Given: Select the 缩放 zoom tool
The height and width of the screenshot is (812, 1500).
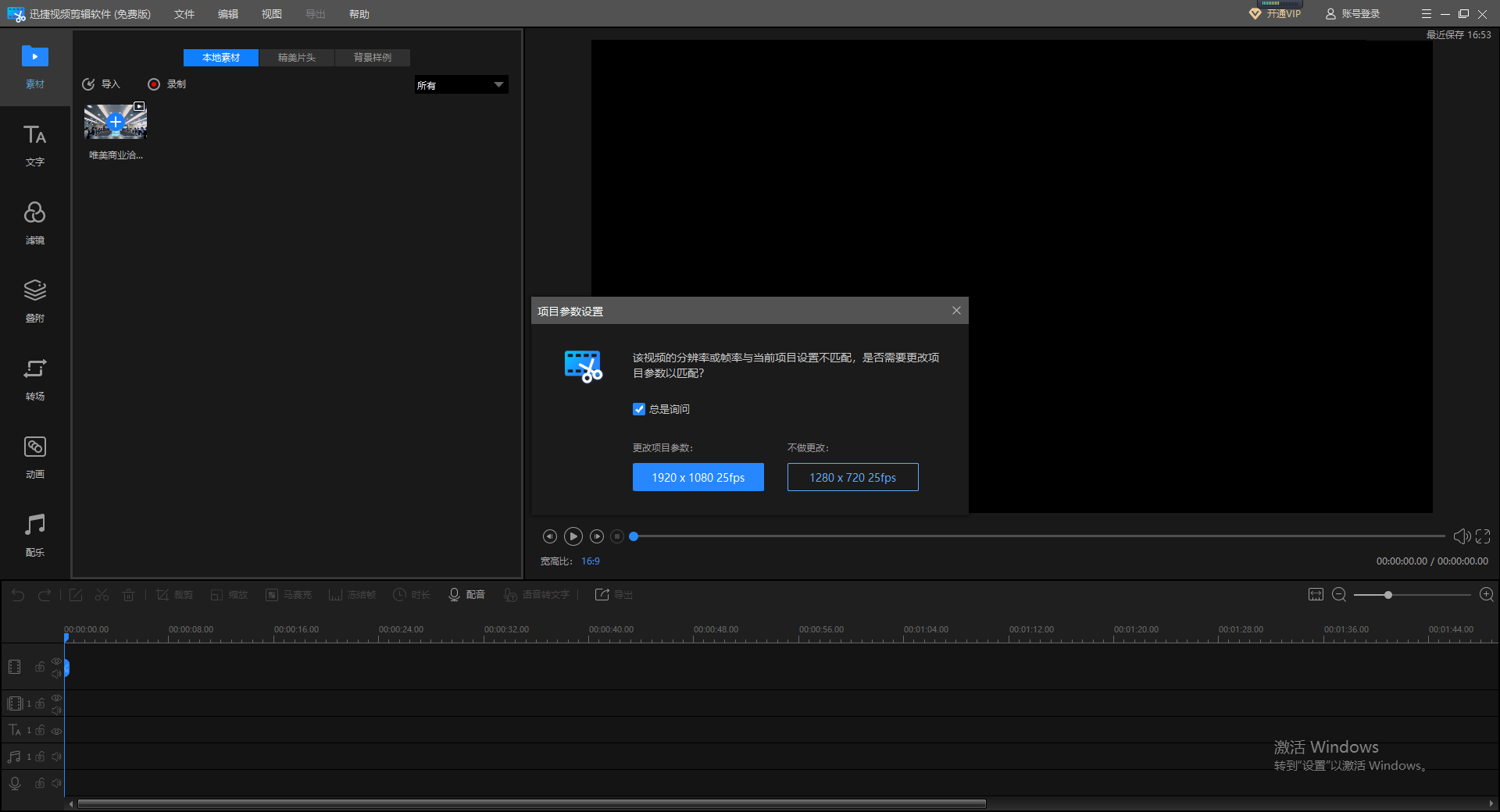Looking at the screenshot, I should coord(229,595).
